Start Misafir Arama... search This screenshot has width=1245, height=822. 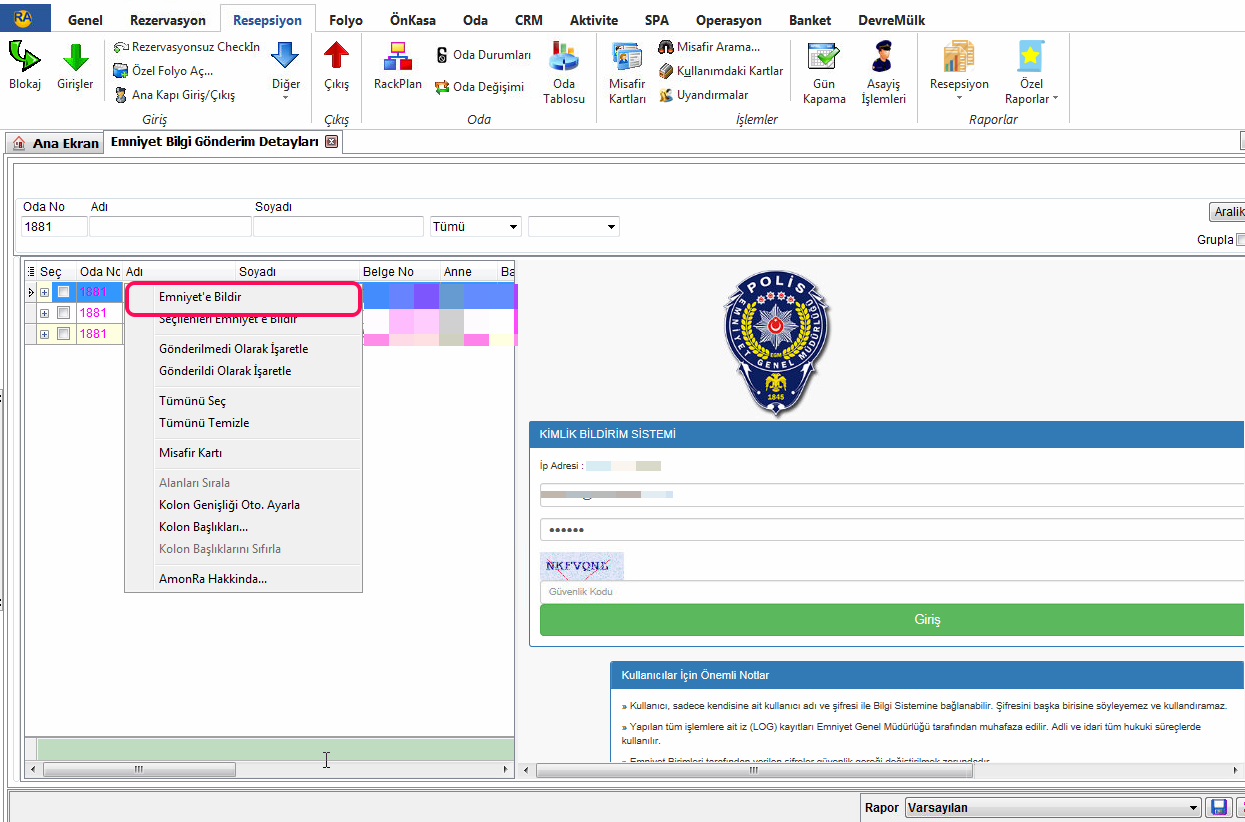click(709, 47)
